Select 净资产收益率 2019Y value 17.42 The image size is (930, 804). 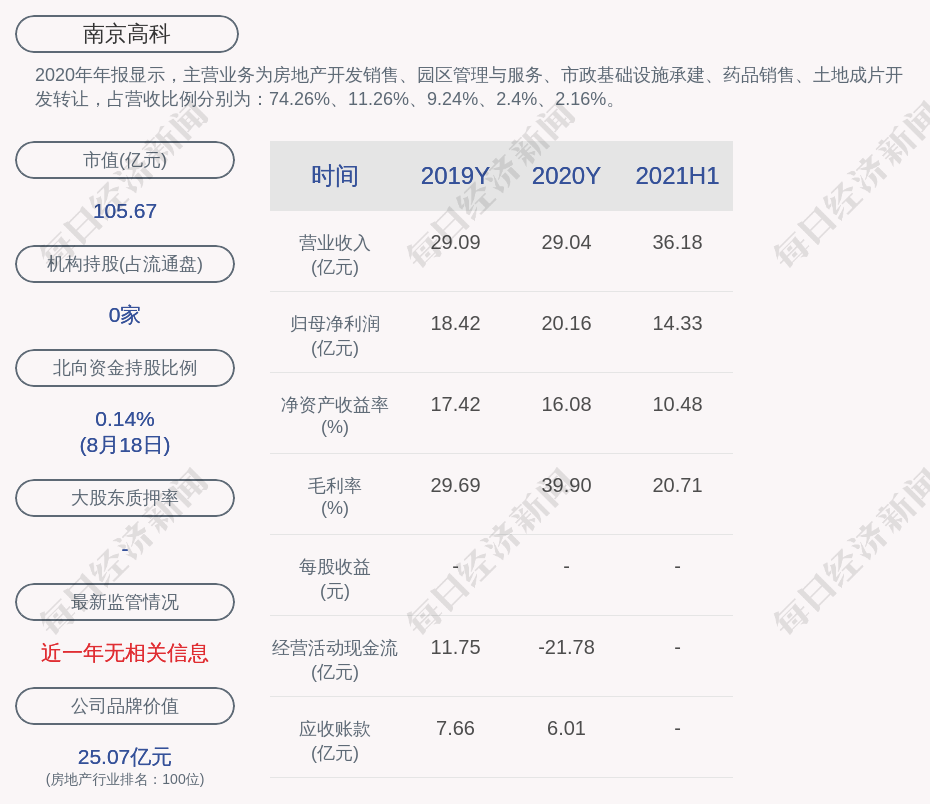tap(456, 404)
